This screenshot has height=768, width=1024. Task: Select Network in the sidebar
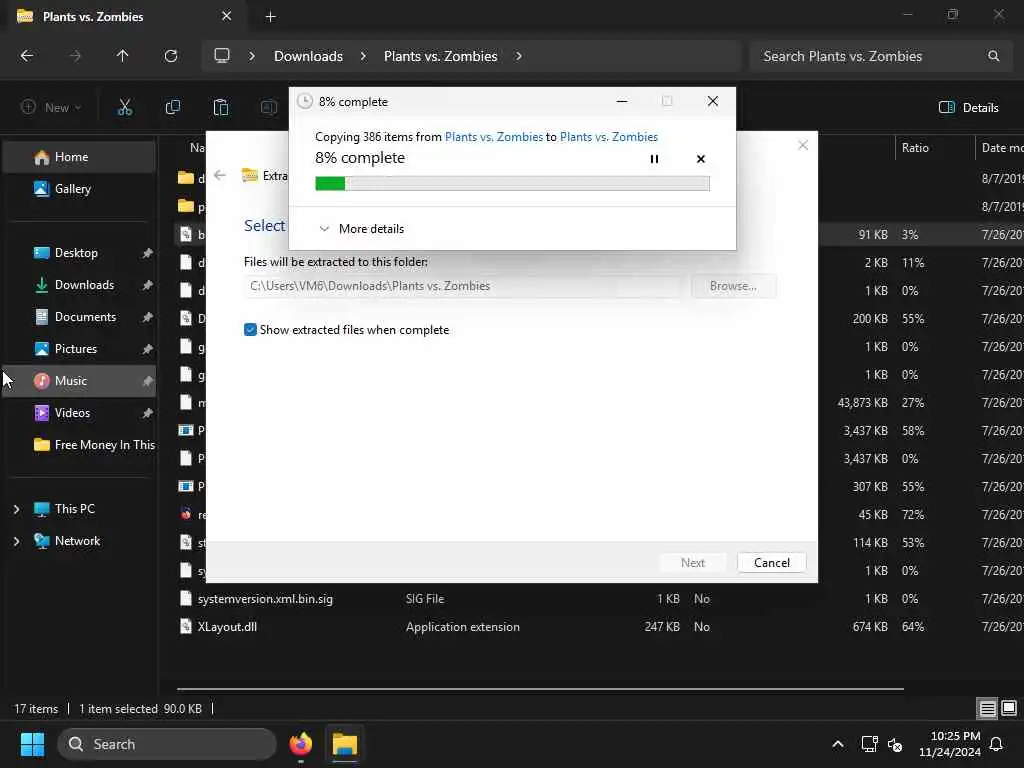[77, 541]
